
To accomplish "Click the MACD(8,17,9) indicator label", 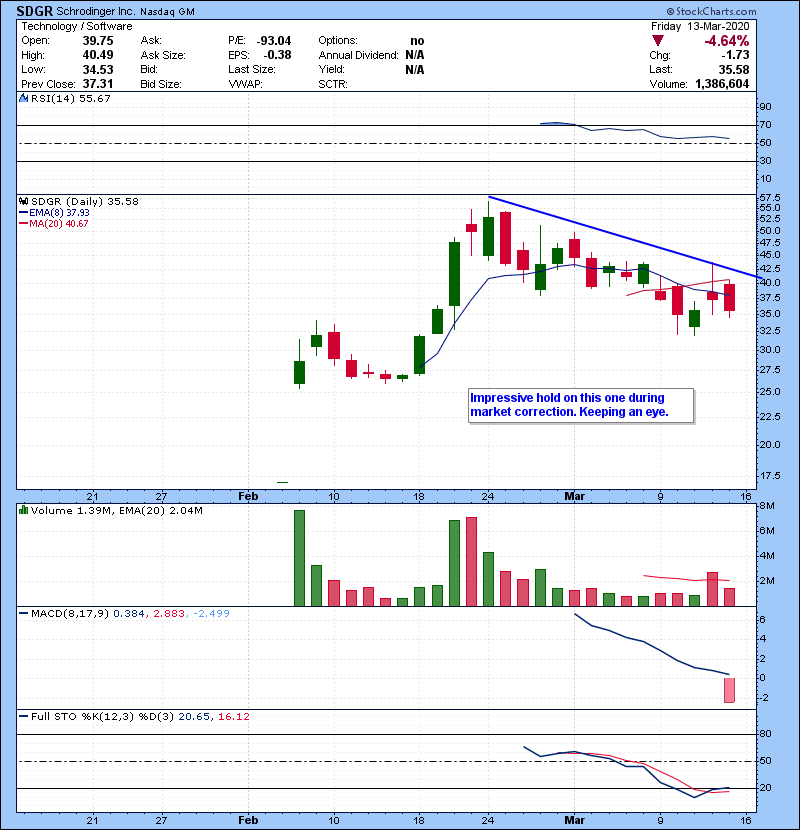I will pos(70,614).
